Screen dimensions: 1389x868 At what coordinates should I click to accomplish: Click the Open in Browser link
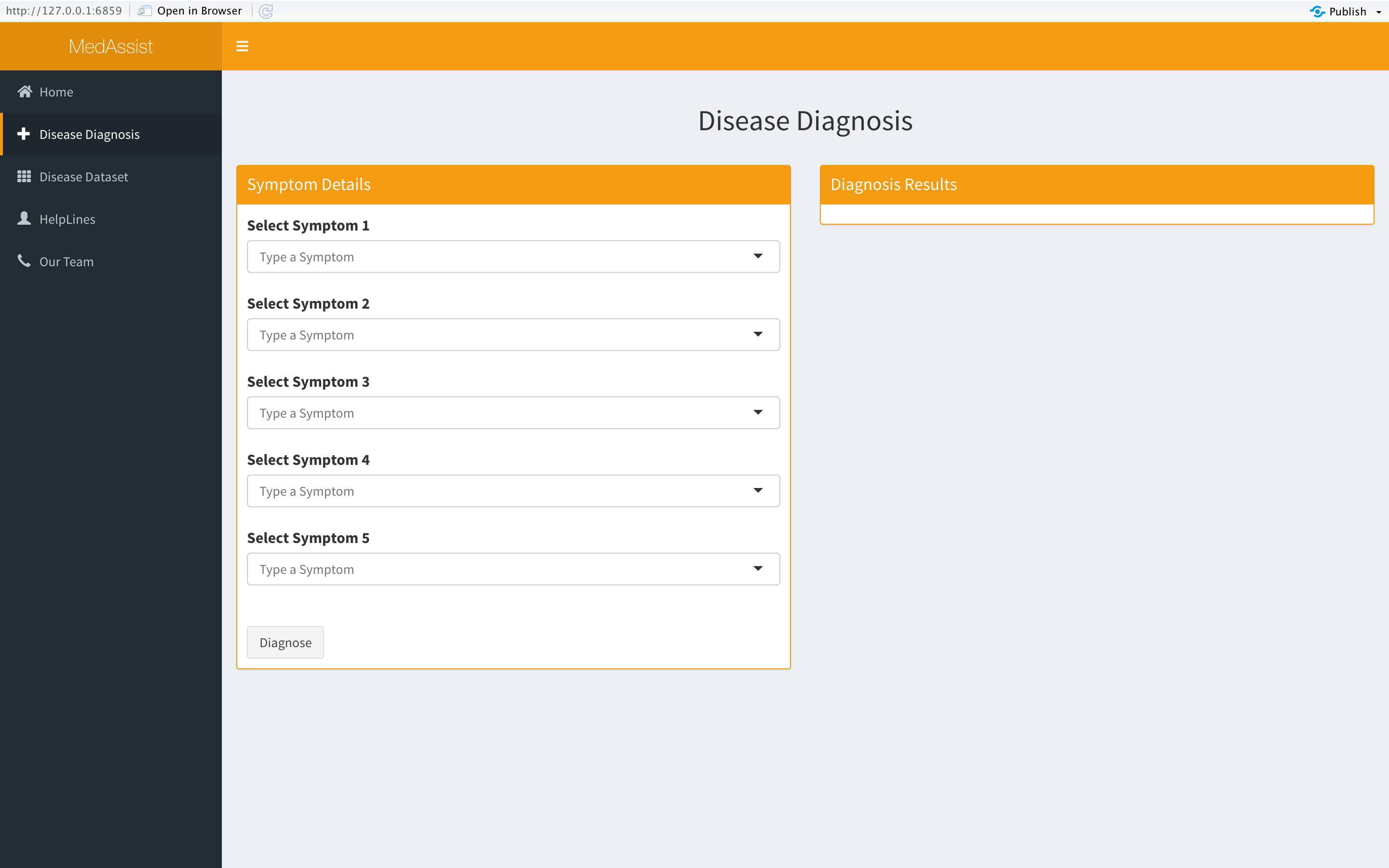click(199, 11)
